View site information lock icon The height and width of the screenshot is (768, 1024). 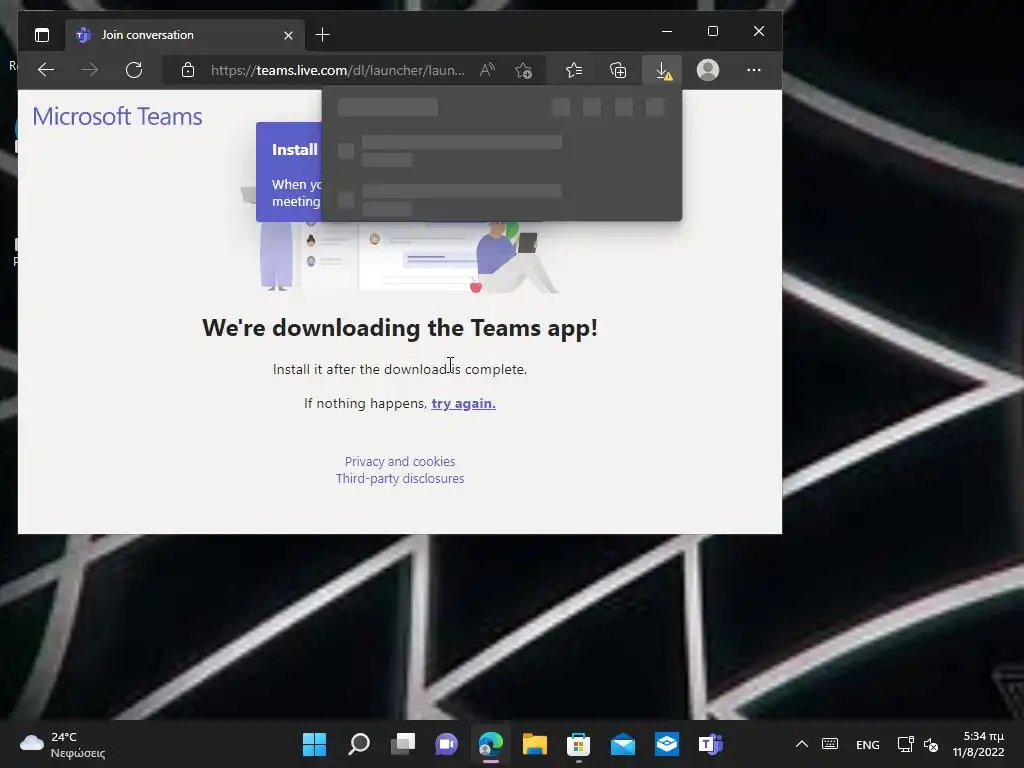coord(188,70)
